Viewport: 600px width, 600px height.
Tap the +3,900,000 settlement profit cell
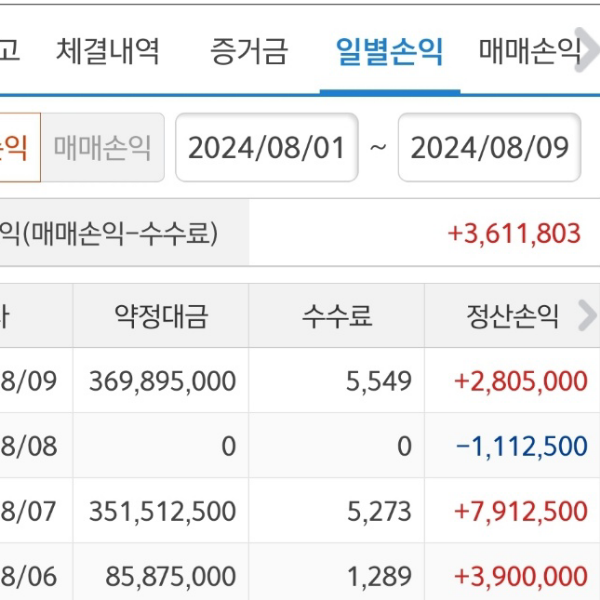coord(520,576)
